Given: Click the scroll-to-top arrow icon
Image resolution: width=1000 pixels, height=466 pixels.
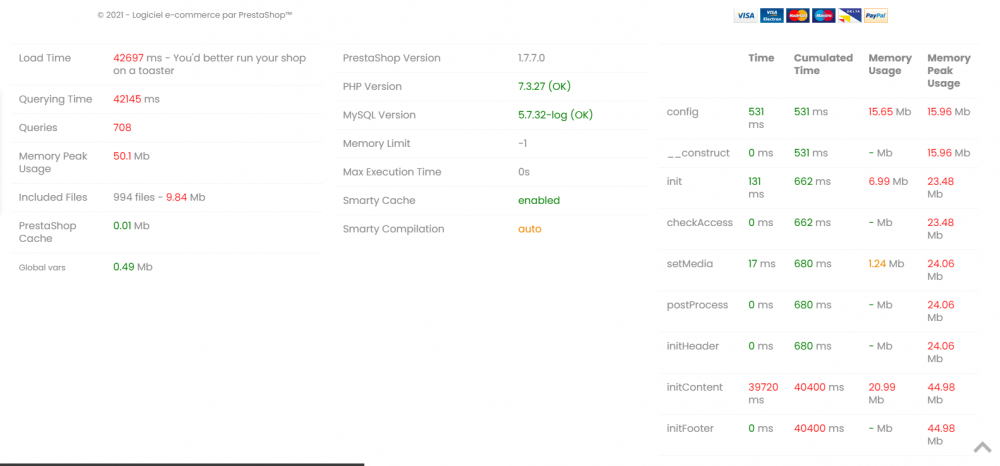Looking at the screenshot, I should pyautogui.click(x=982, y=446).
